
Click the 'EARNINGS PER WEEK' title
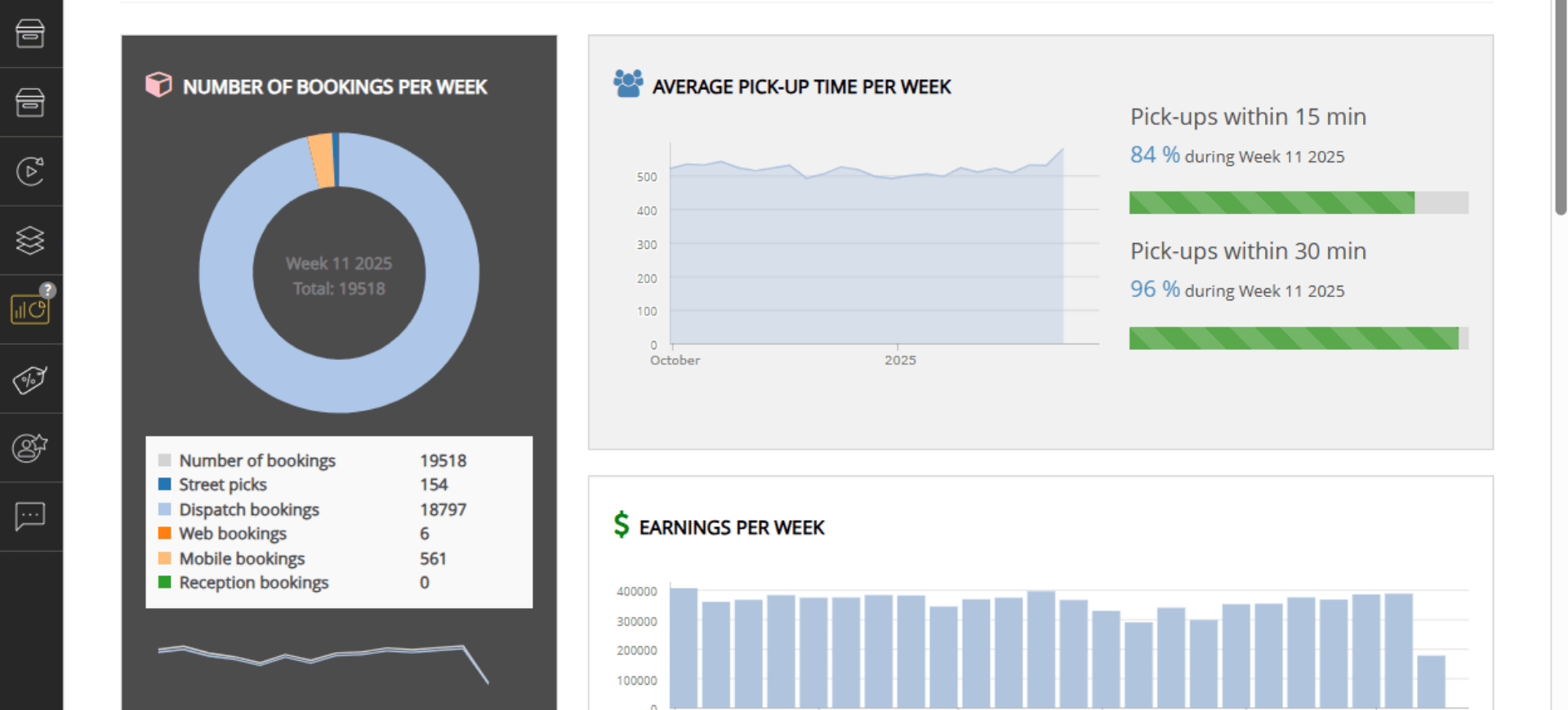pos(732,527)
